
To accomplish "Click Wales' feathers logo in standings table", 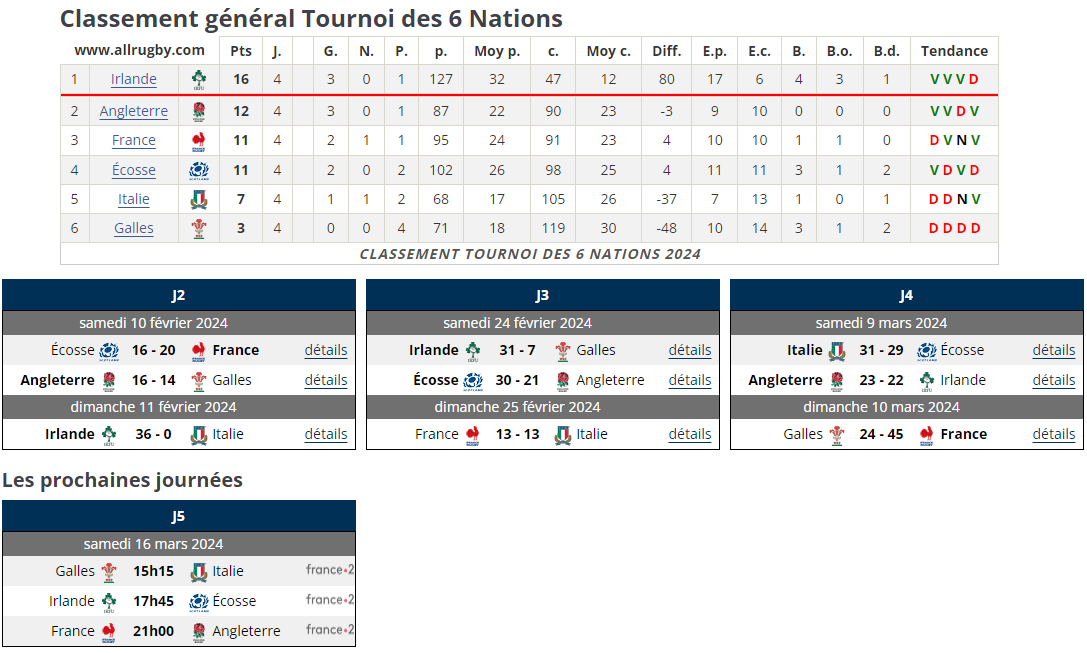I will coord(199,228).
